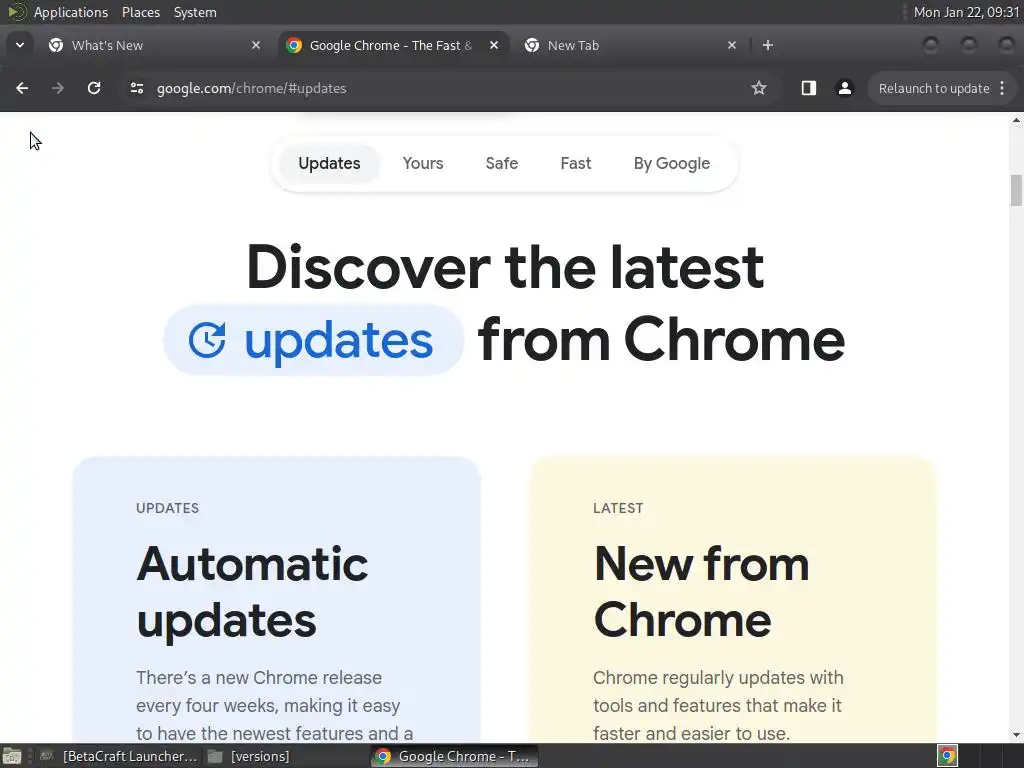Bookmark this page with the star icon
This screenshot has height=768, width=1024.
758,88
